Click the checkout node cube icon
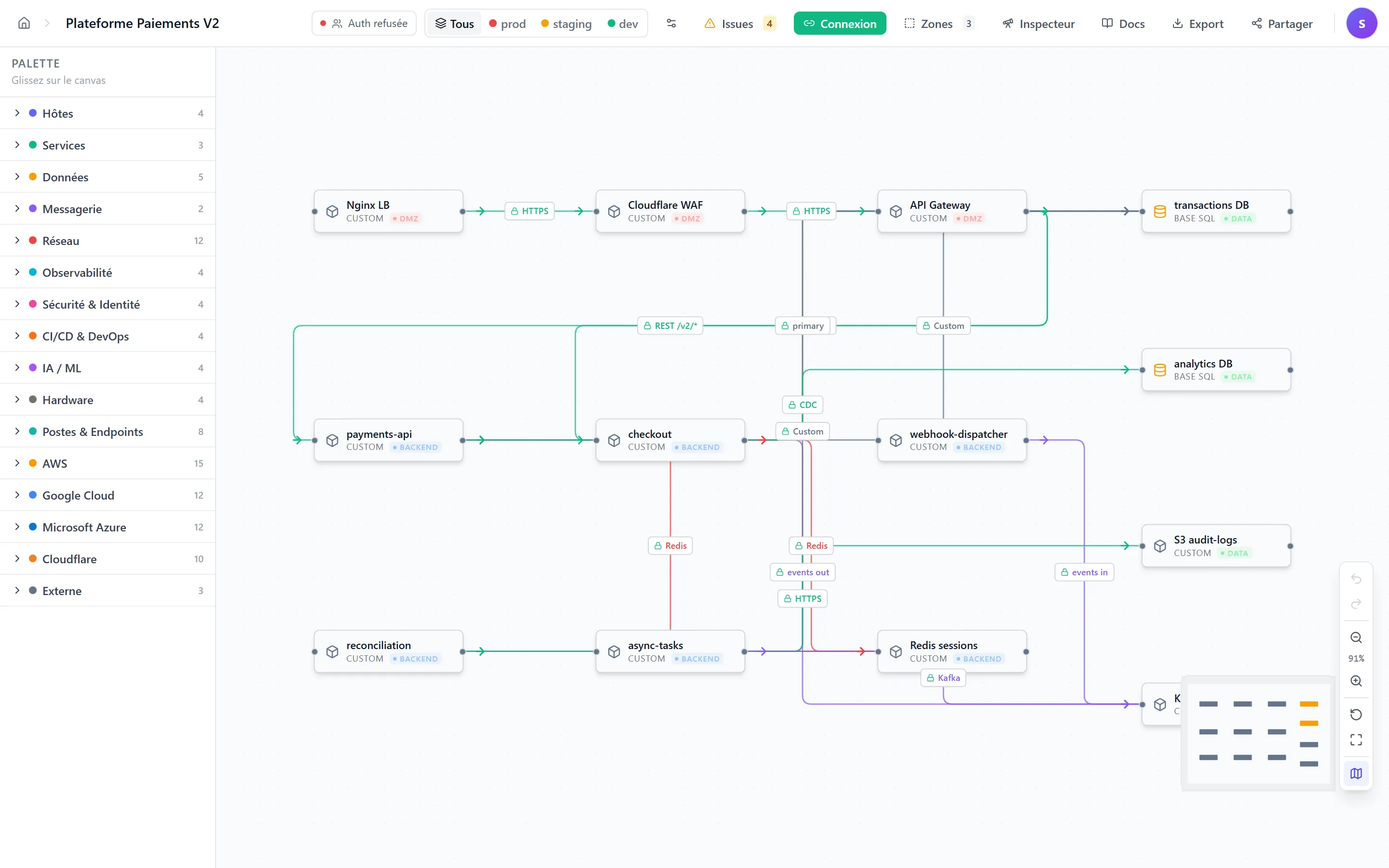The width and height of the screenshot is (1389, 868). [x=614, y=440]
